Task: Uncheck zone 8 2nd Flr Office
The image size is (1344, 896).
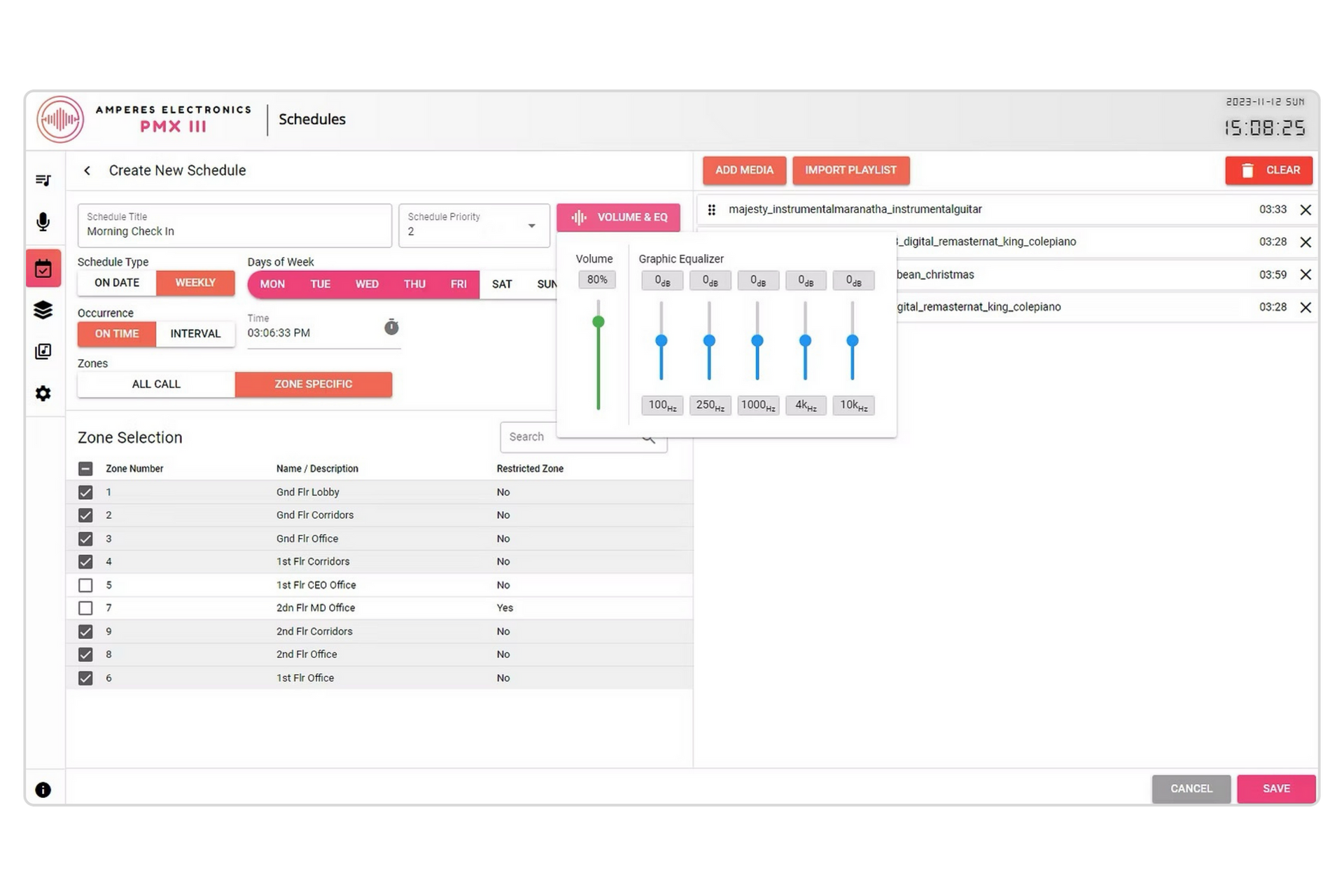Action: point(85,654)
